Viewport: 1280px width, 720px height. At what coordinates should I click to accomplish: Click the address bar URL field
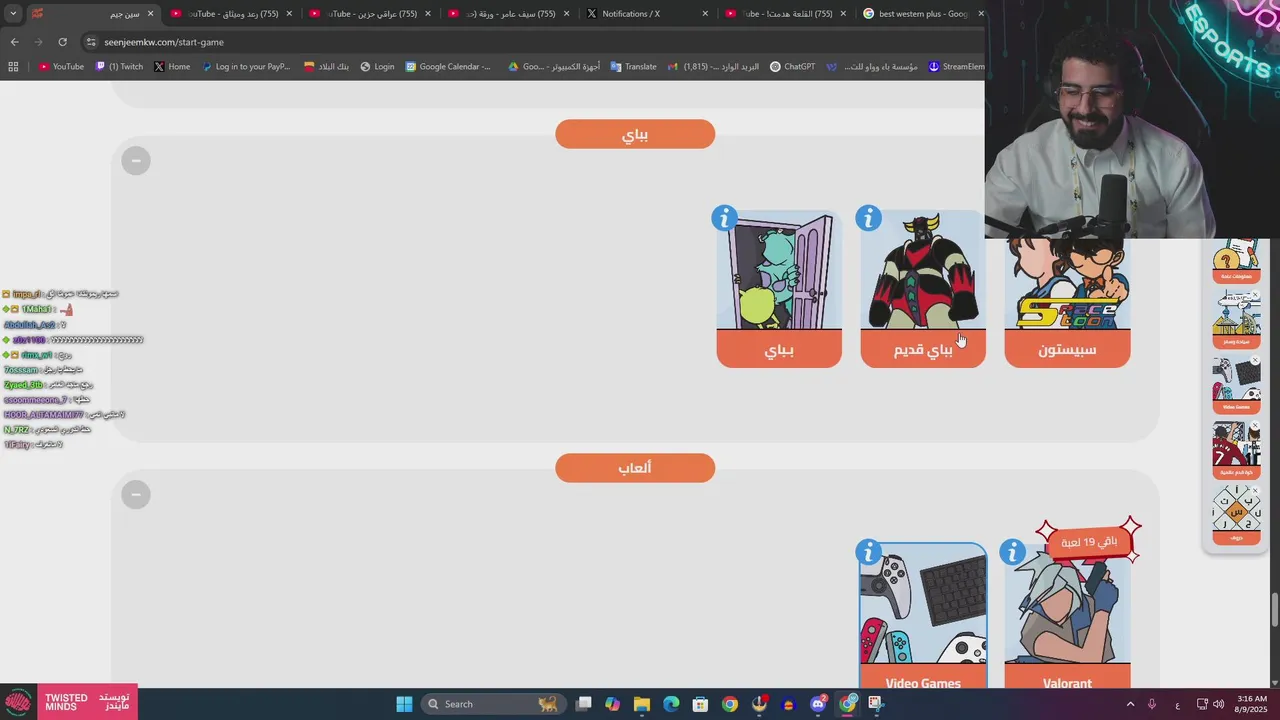pyautogui.click(x=530, y=42)
